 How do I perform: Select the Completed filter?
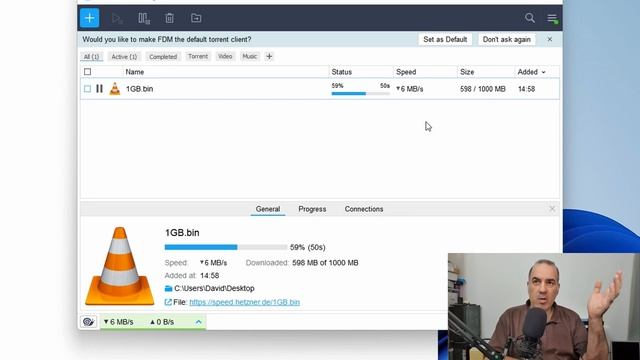click(x=163, y=57)
